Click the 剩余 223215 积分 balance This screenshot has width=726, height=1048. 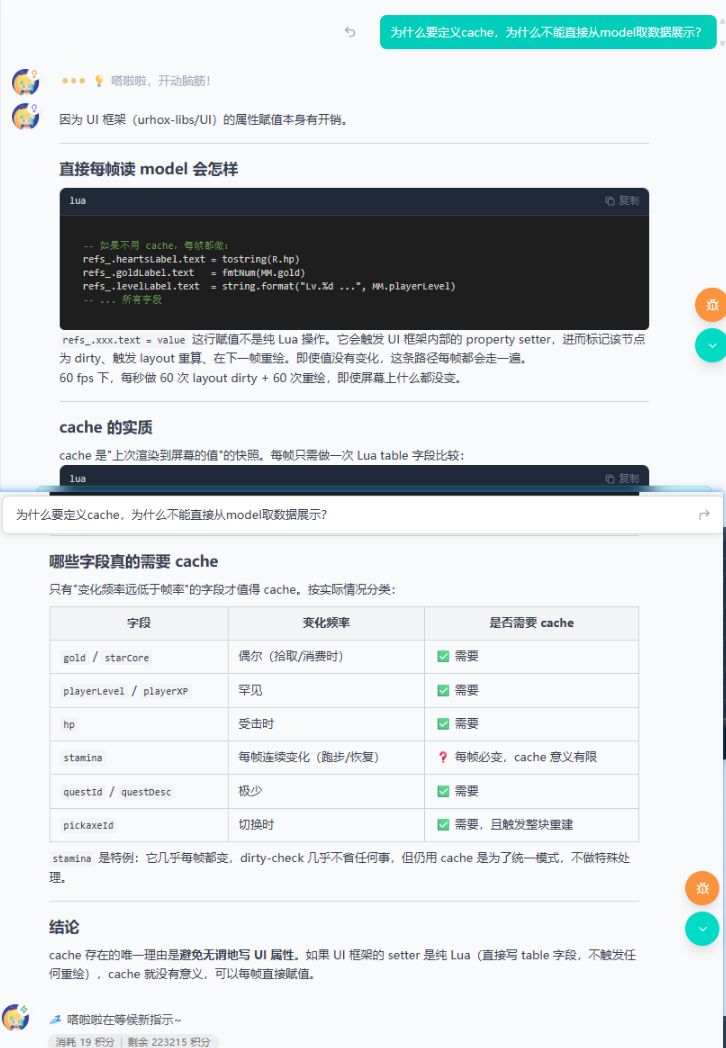pos(168,1042)
